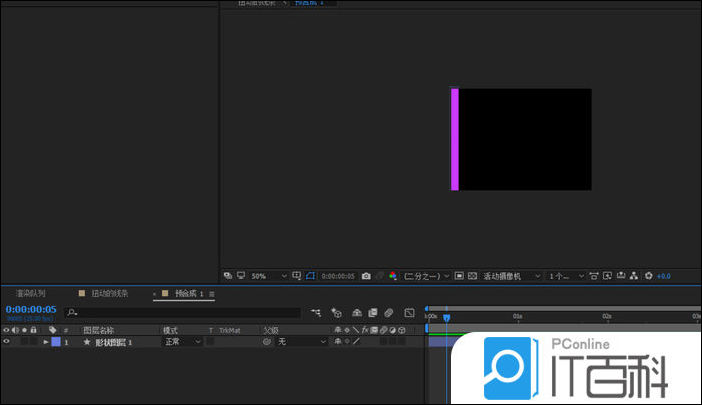This screenshot has width=702, height=405.
Task: Hide the shape layer 1 eye toggle
Action: pos(6,342)
